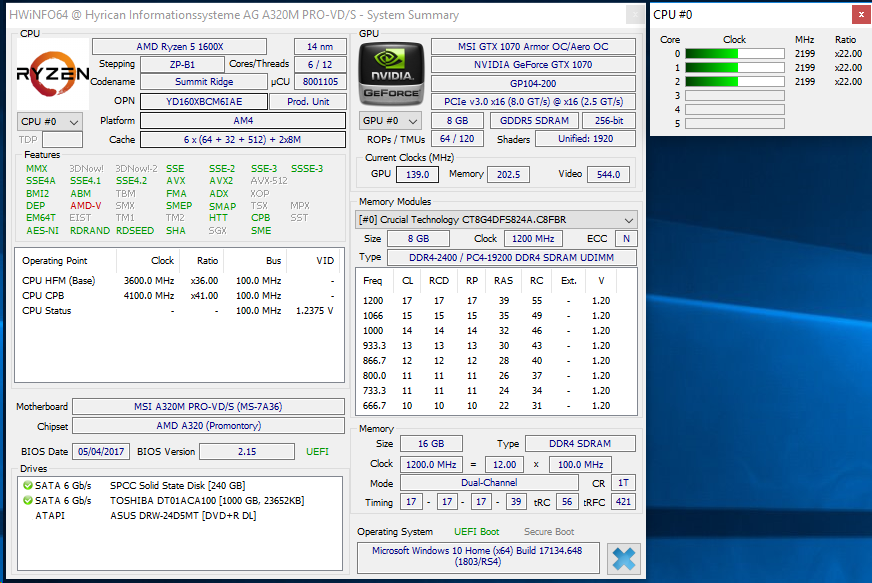Click the GP104-200 GPU chip field
The width and height of the screenshot is (872, 583).
pyautogui.click(x=533, y=83)
